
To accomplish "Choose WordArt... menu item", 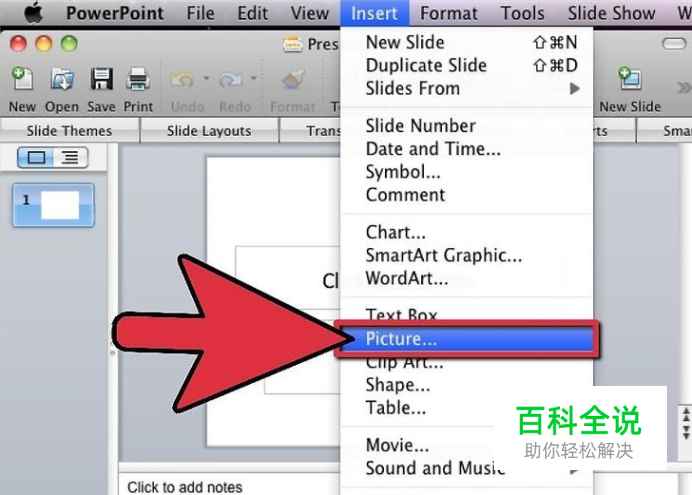I will pyautogui.click(x=467, y=278).
